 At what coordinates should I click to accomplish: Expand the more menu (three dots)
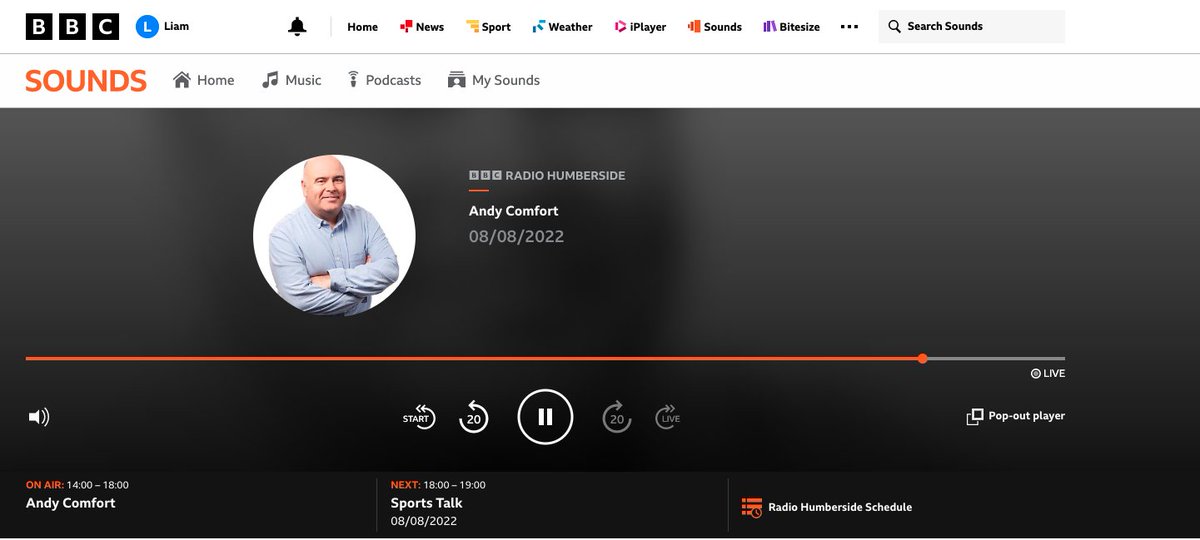coord(849,27)
